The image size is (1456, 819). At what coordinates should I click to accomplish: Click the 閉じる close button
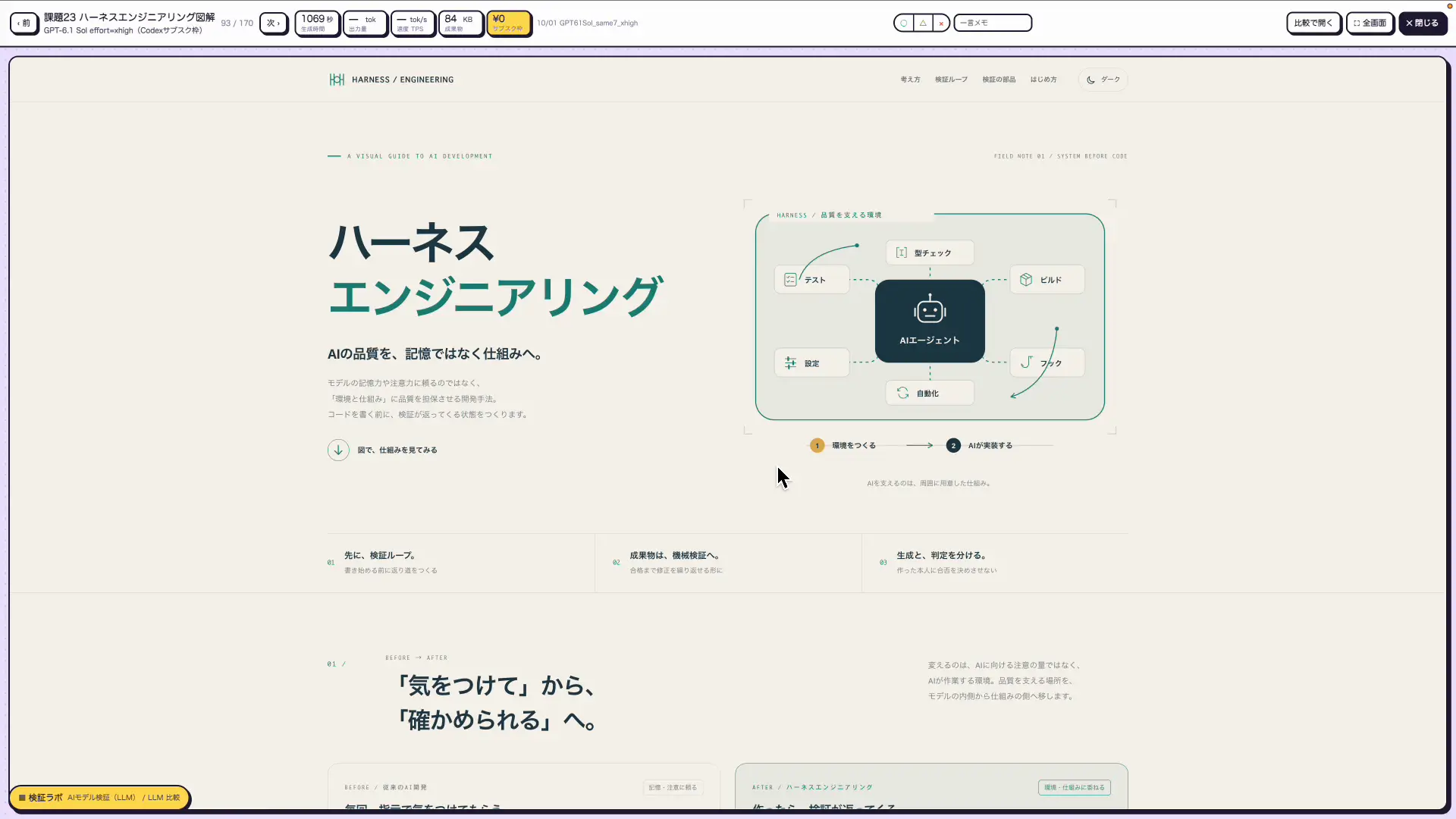tap(1423, 23)
